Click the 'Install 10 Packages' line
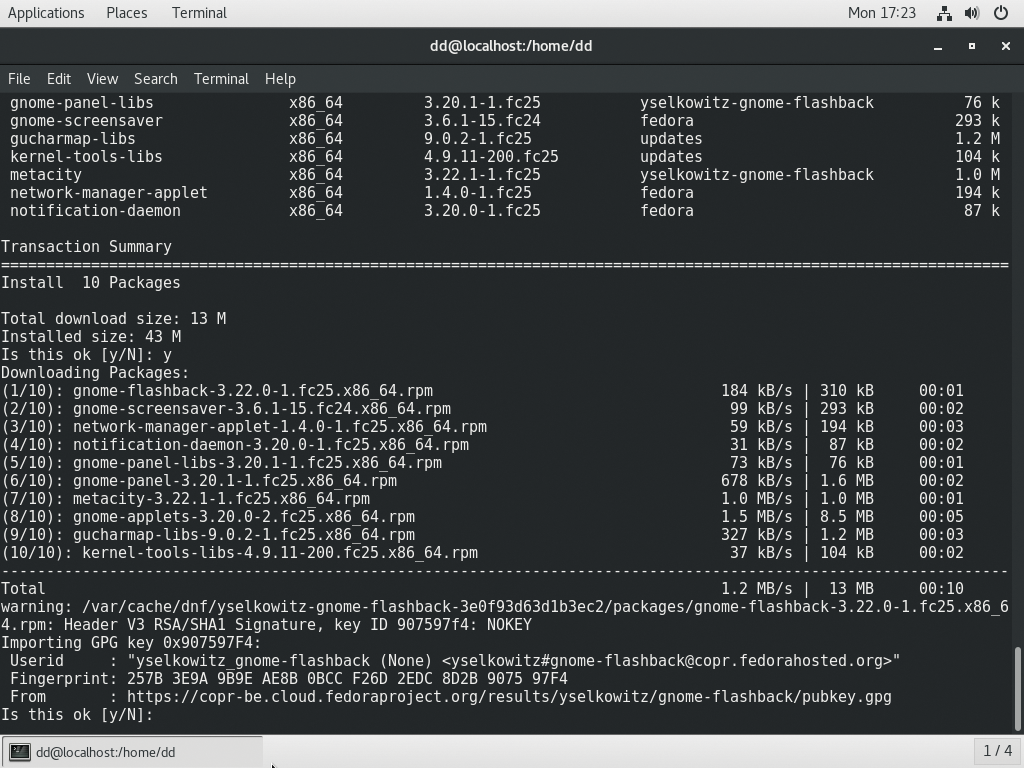Screen dimensions: 1024x768 click(x=91, y=283)
